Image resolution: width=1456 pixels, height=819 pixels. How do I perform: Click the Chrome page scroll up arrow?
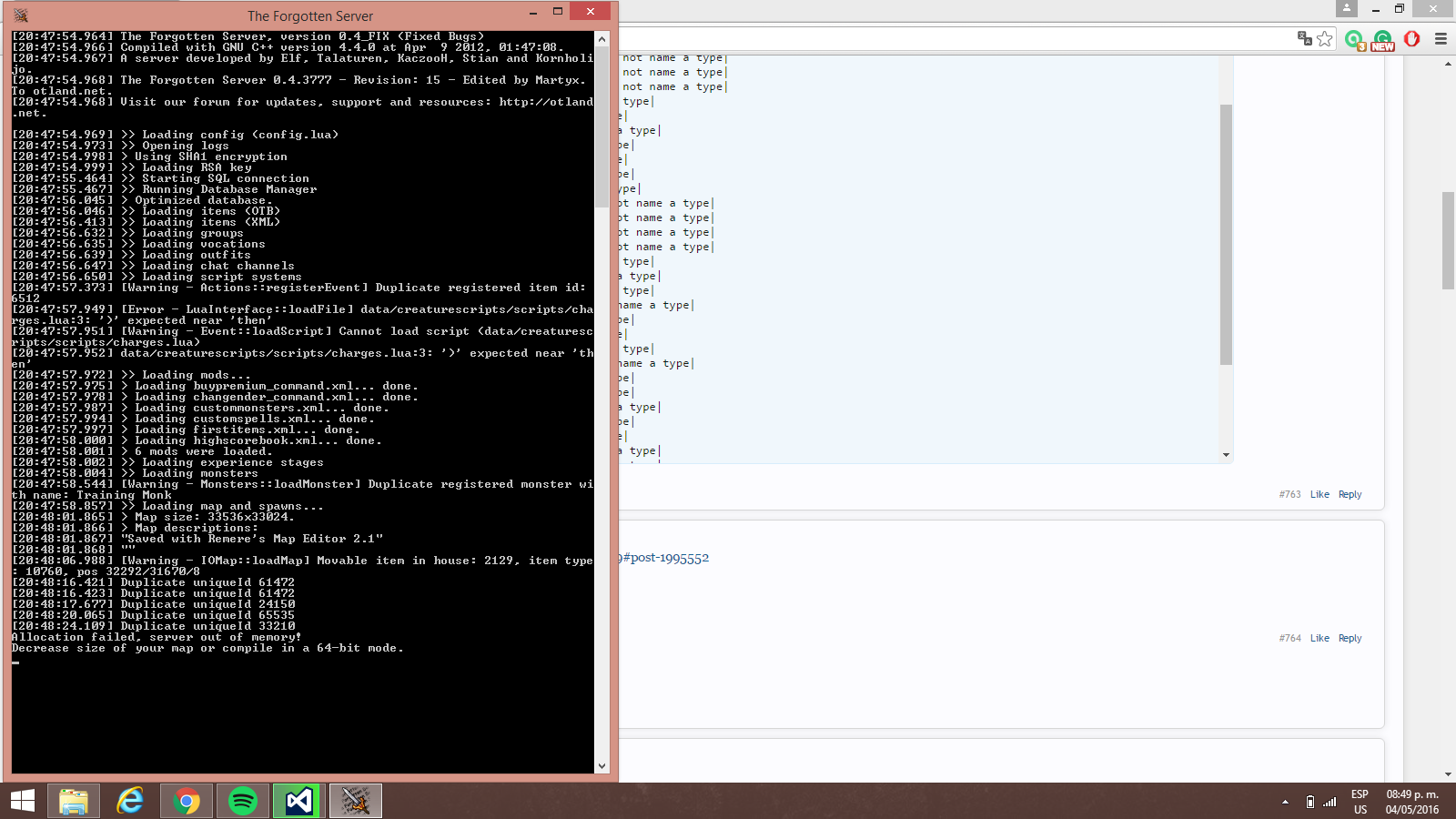(1448, 65)
